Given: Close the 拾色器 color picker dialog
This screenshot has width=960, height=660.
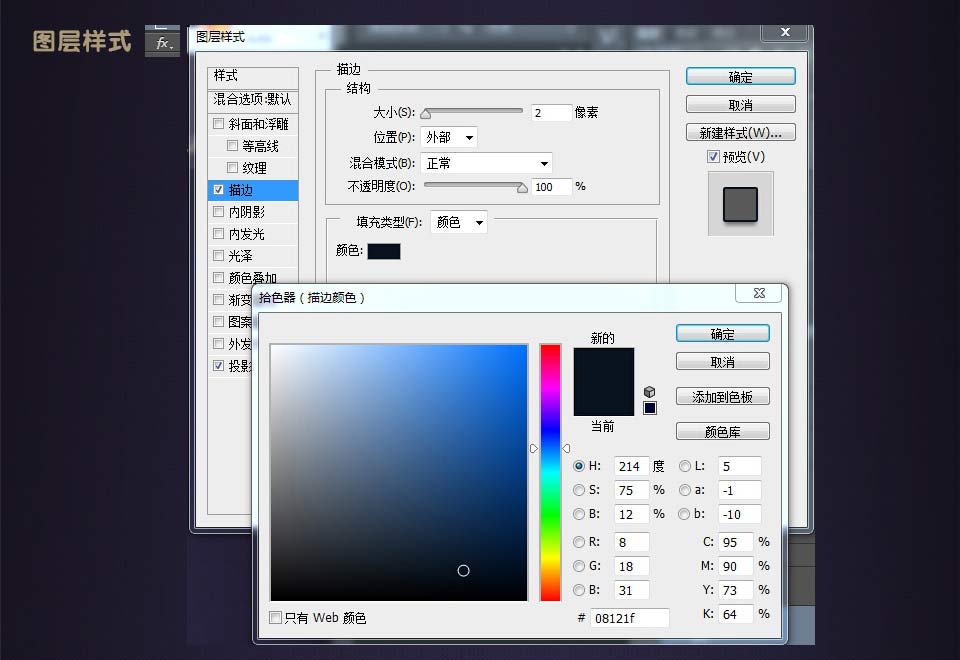Looking at the screenshot, I should pyautogui.click(x=757, y=293).
